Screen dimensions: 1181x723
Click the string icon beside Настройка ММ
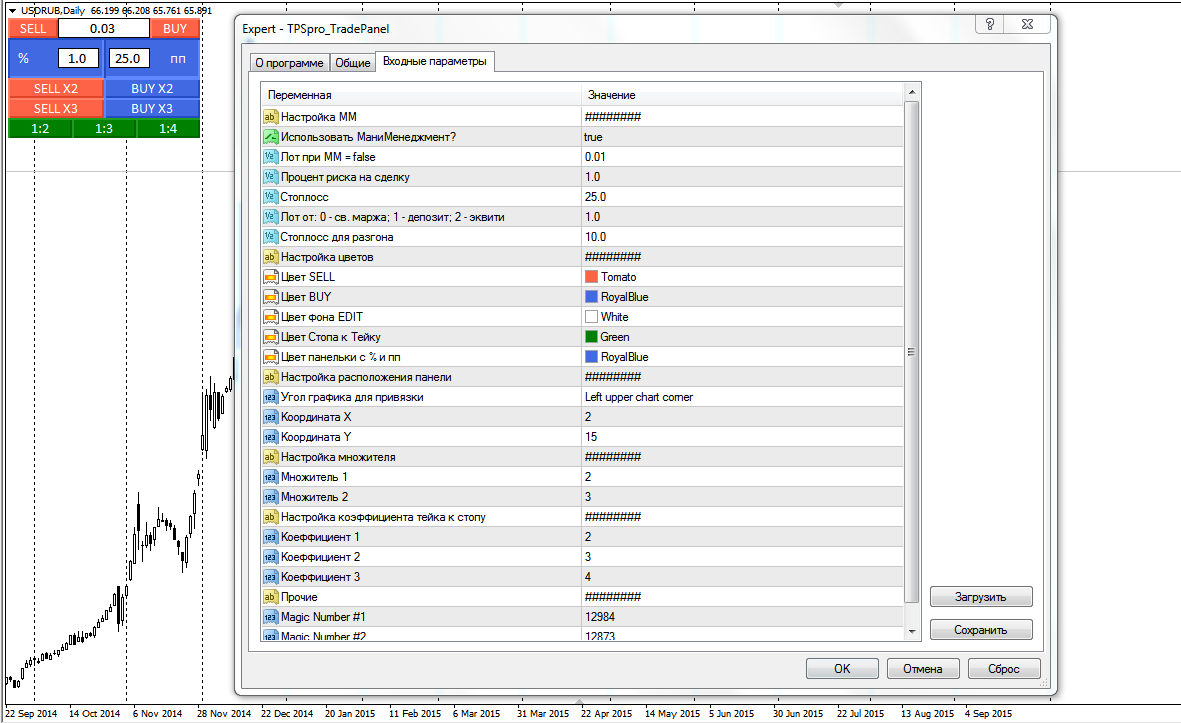[270, 117]
